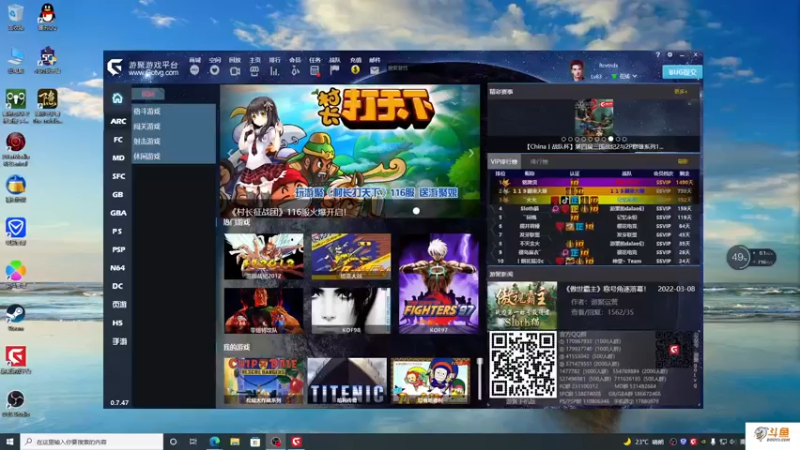This screenshot has height=450, width=800.
Task: Select the first carousel dot in 精彩赛事
Action: tap(563, 139)
